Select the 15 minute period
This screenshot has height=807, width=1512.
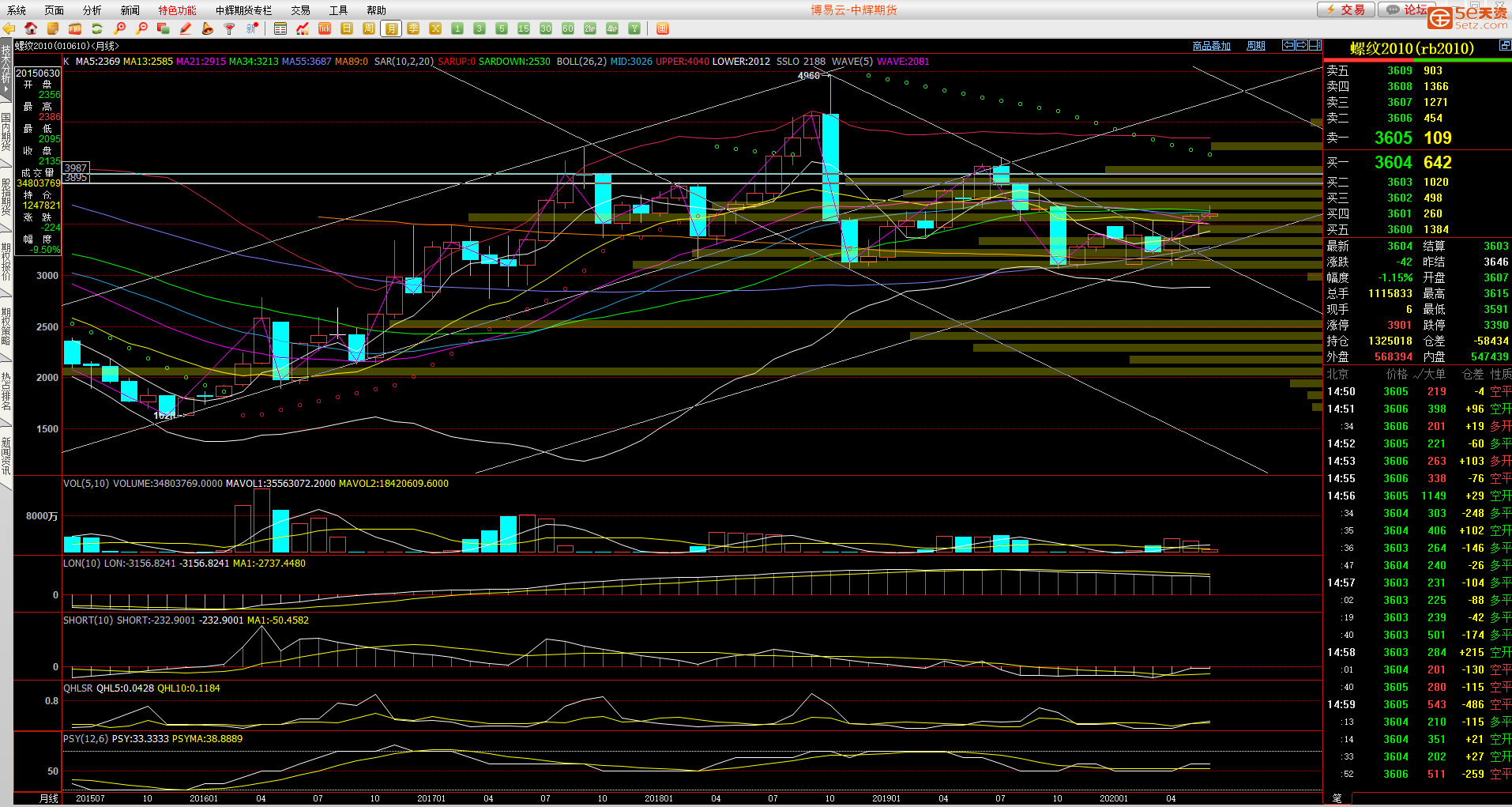tap(524, 28)
